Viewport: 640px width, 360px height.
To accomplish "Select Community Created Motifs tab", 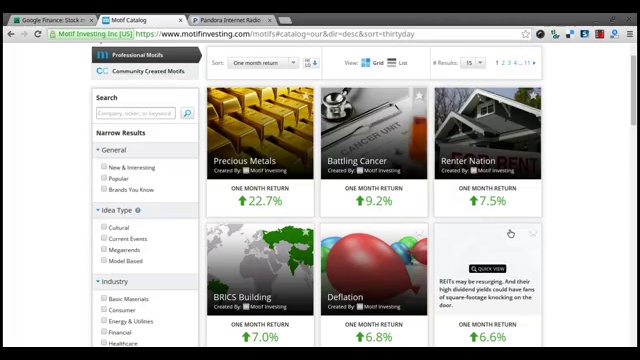I will pos(145,71).
